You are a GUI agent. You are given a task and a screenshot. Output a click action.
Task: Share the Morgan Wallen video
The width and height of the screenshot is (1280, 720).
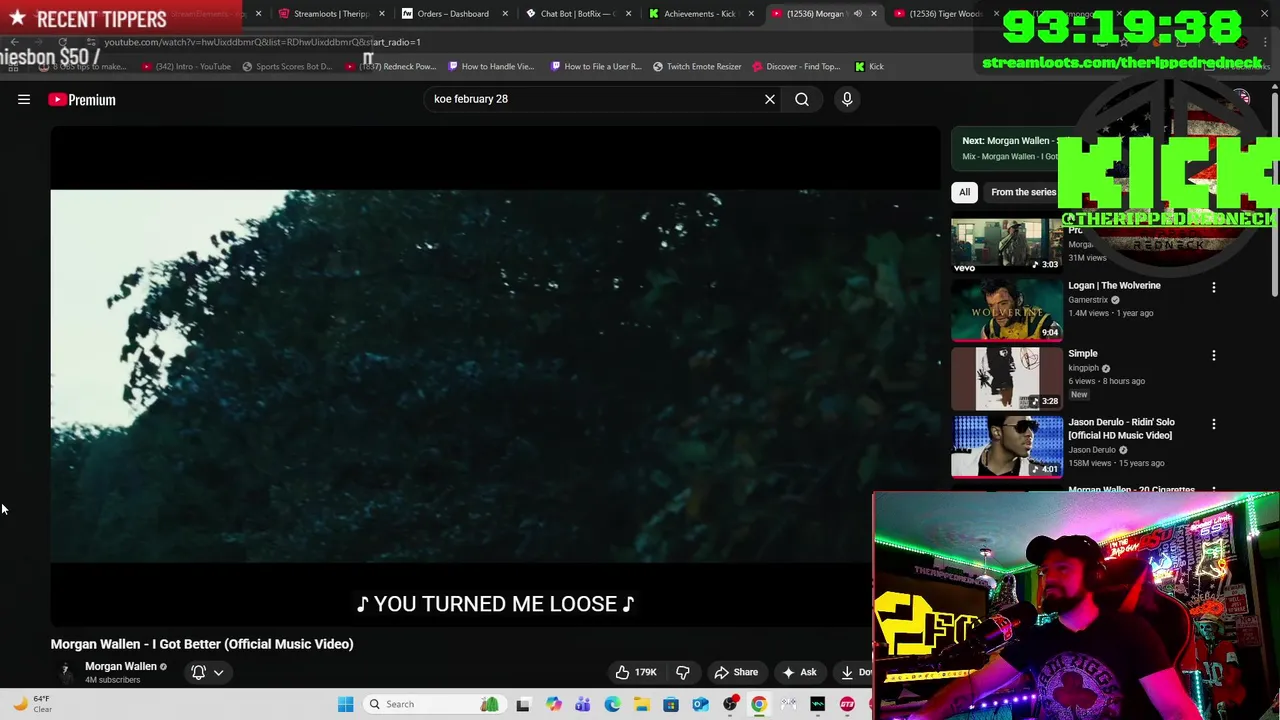coord(736,672)
